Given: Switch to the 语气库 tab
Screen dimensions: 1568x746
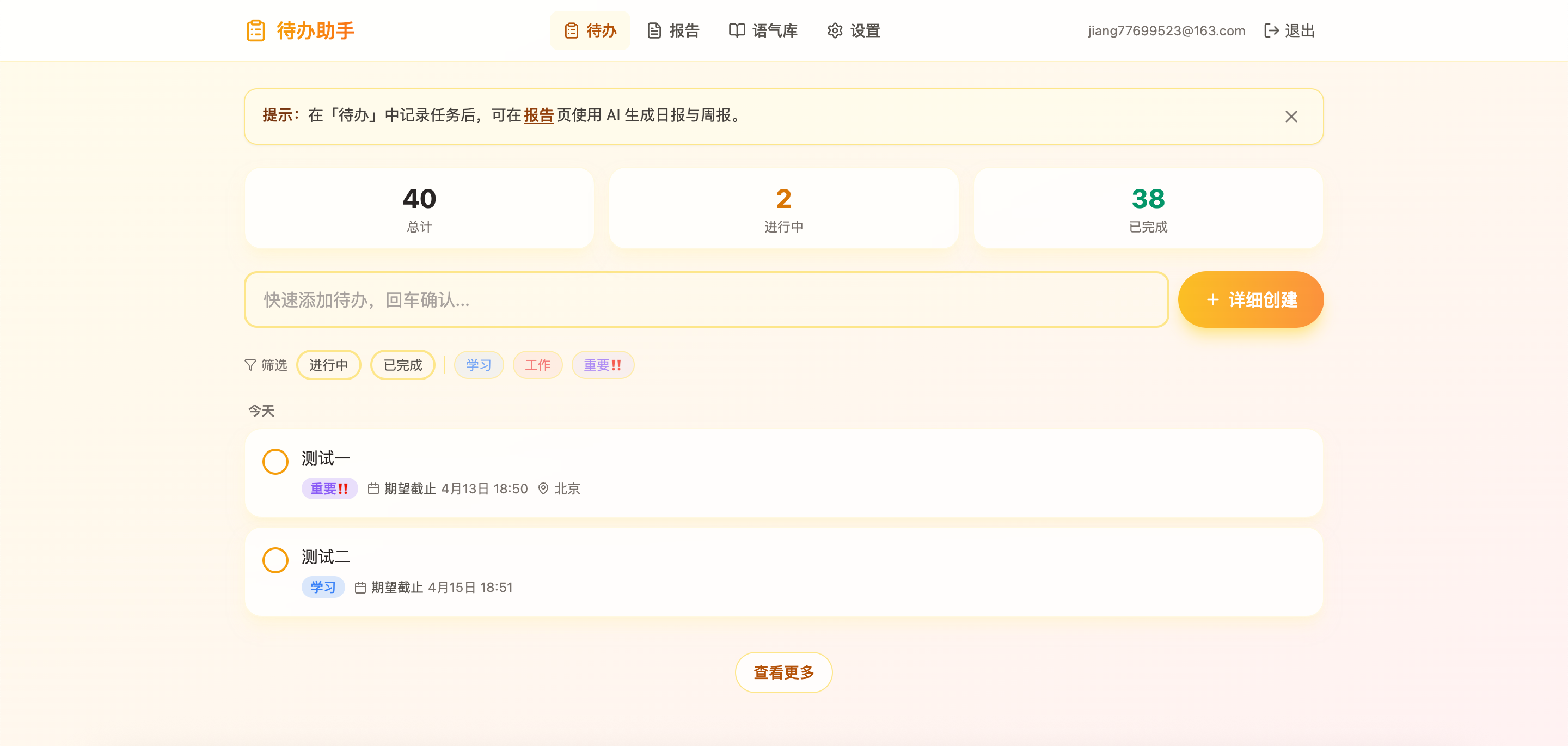Looking at the screenshot, I should (763, 30).
